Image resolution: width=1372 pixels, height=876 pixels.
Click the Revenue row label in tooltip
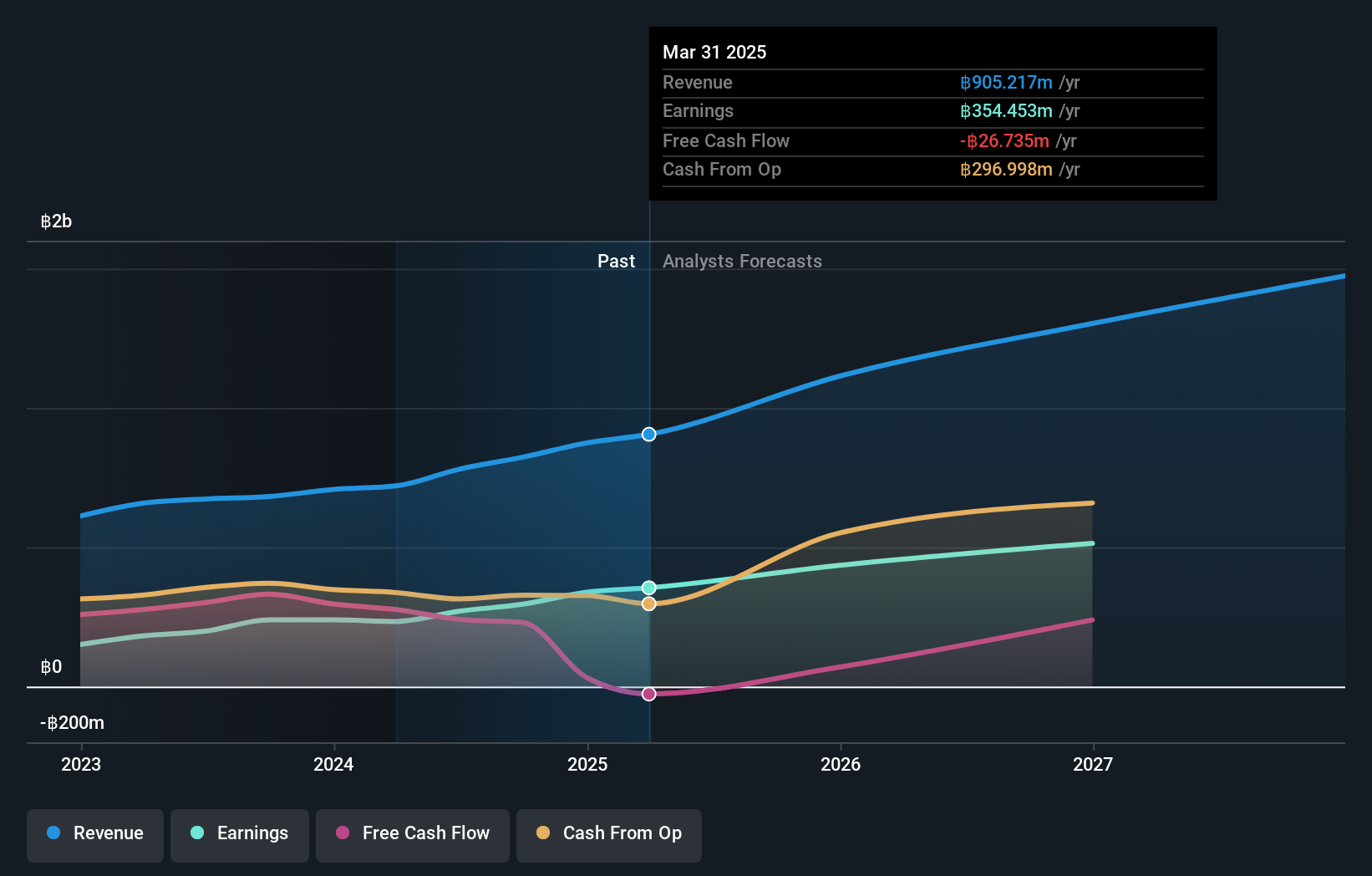pyautogui.click(x=697, y=83)
